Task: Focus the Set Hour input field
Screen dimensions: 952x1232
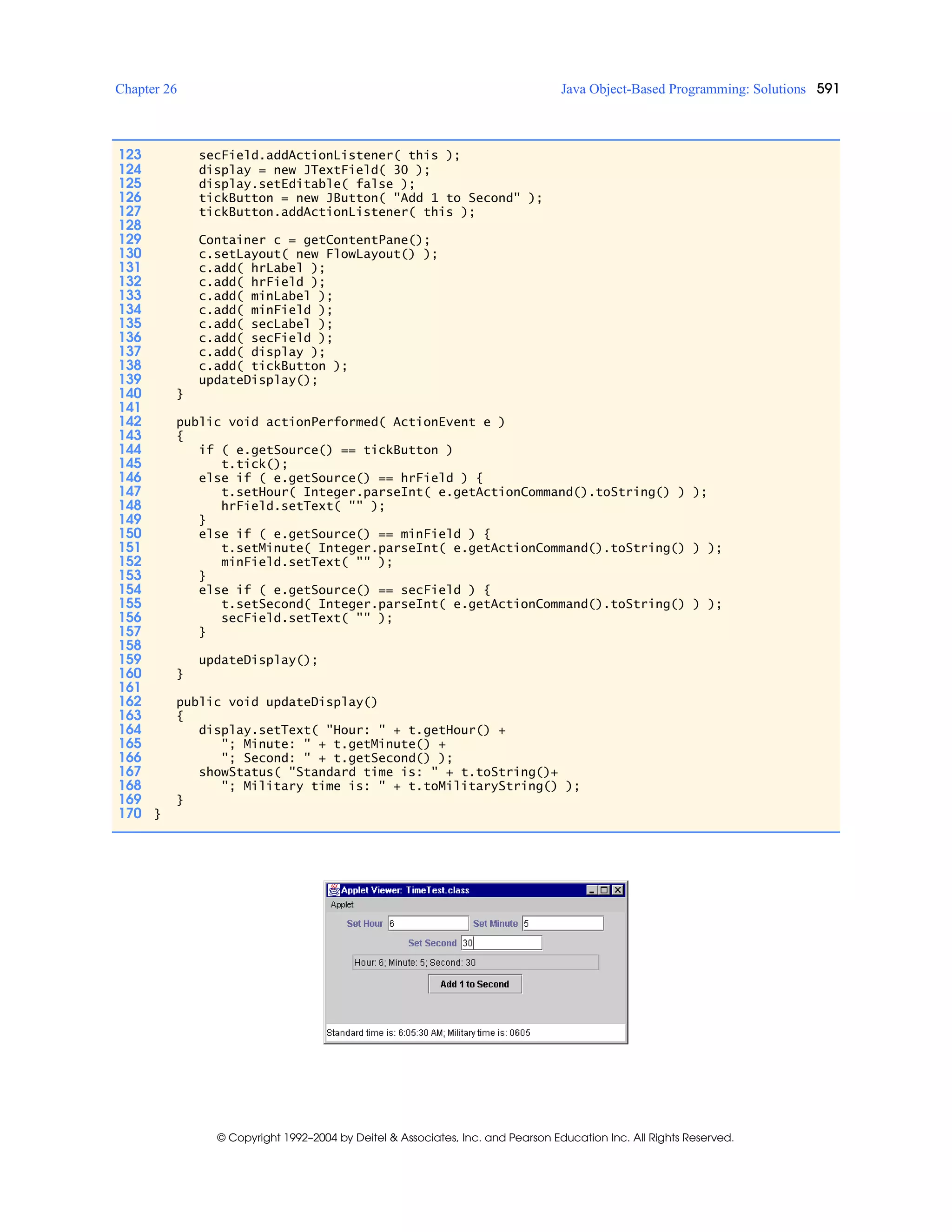Action: pos(428,923)
